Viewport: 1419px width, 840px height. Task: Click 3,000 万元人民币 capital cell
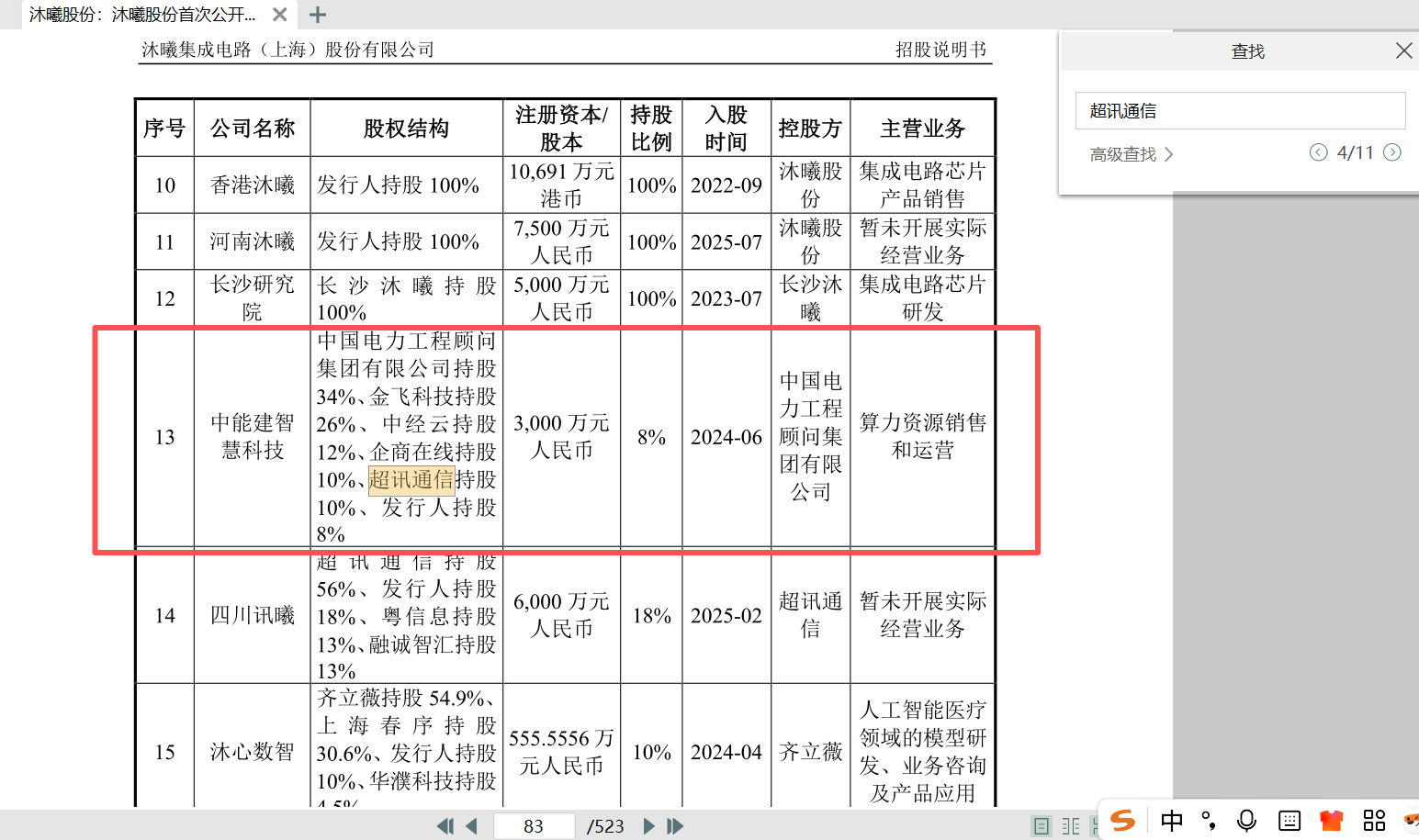(561, 436)
